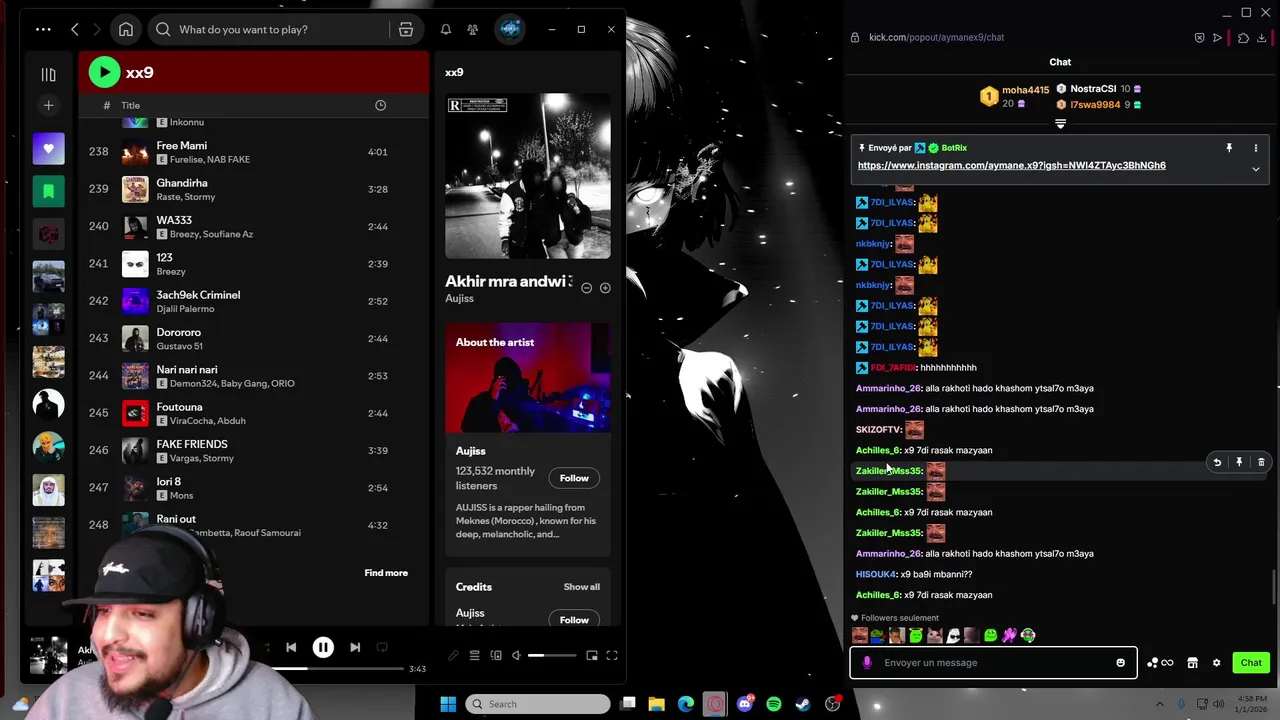The width and height of the screenshot is (1280, 720).
Task: Open the Now Playing album cover
Action: tap(528, 176)
